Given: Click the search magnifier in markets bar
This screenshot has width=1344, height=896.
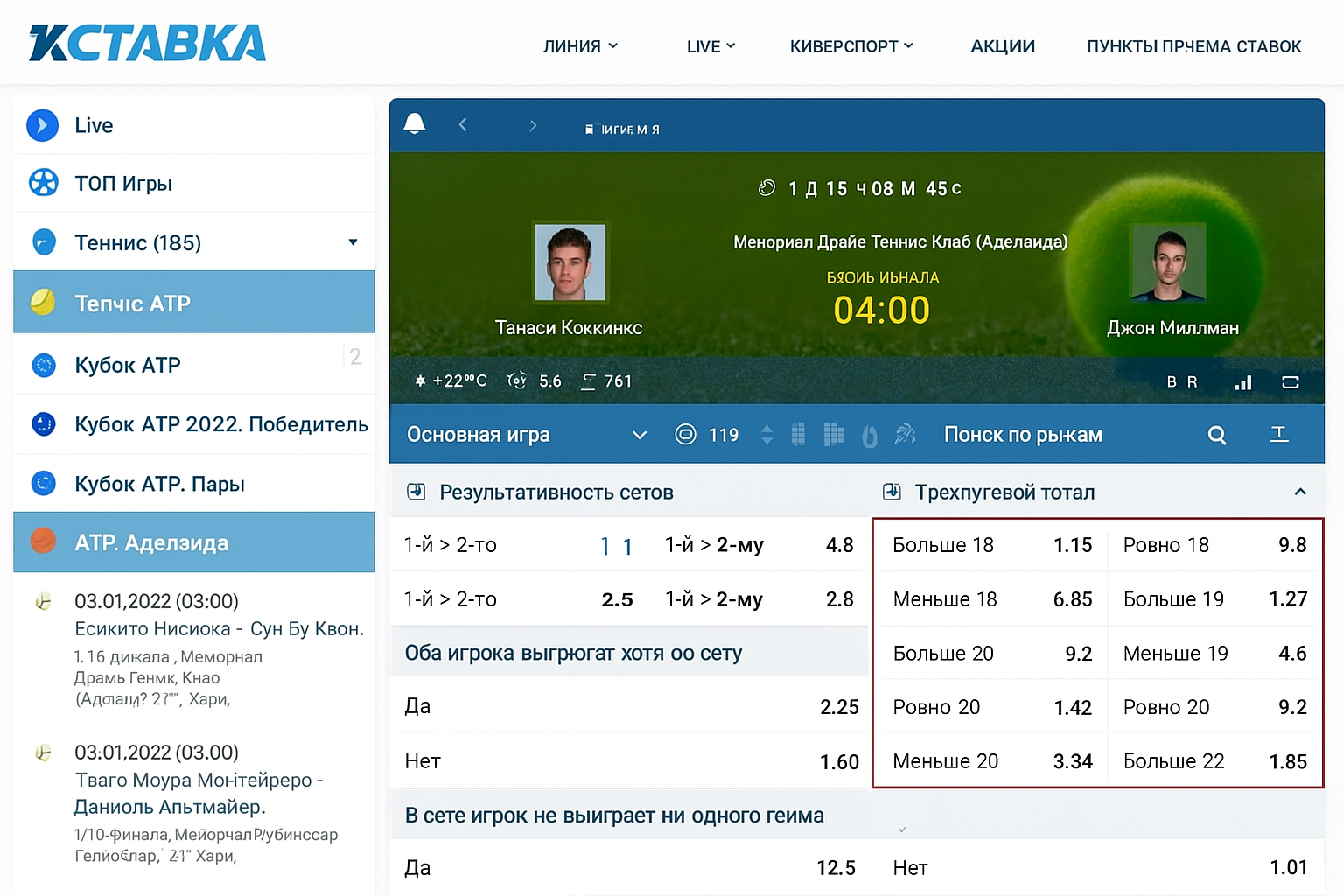Looking at the screenshot, I should point(1216,435).
